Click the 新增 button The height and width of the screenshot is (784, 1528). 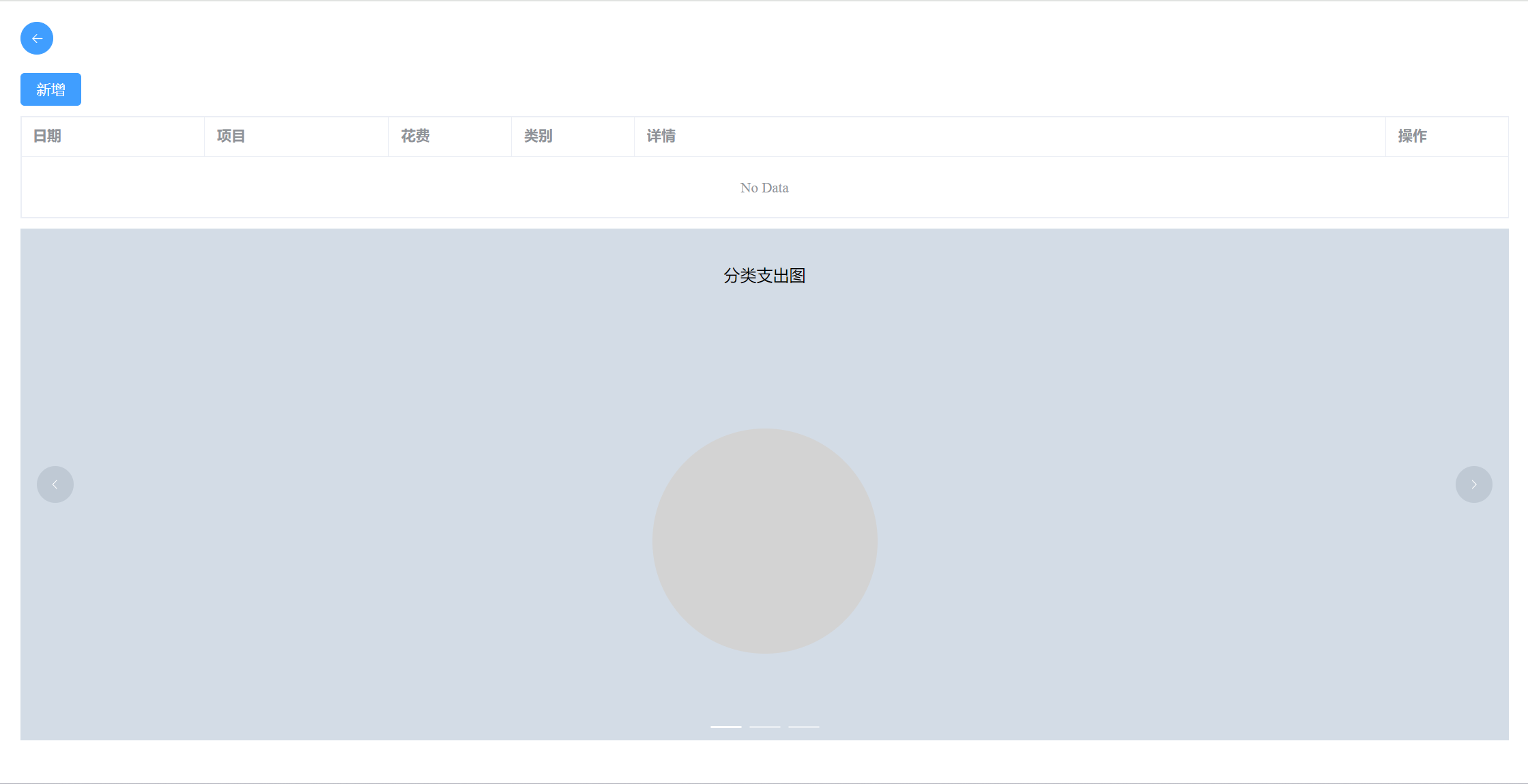click(x=51, y=89)
